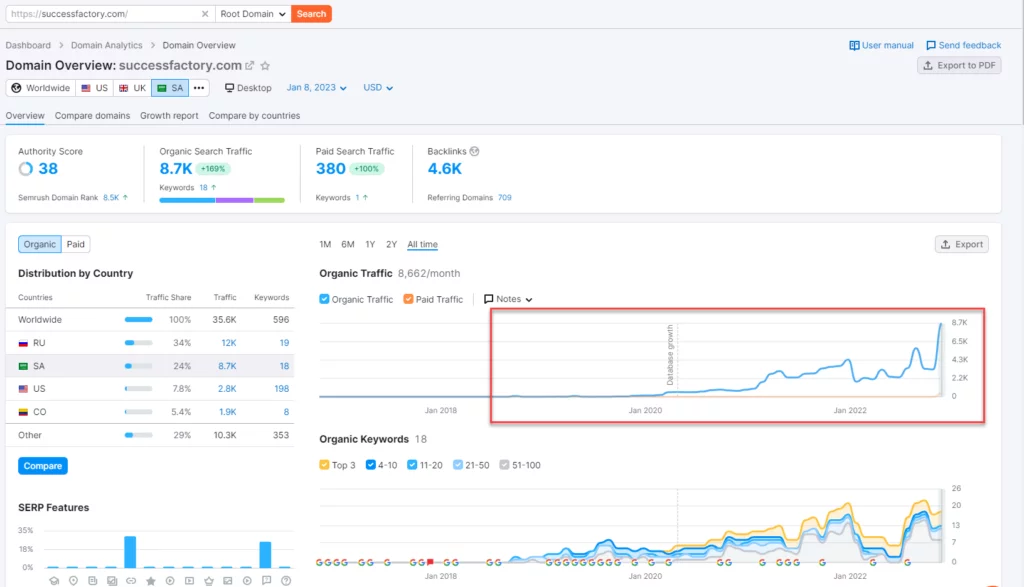Click the image pack icon in SERP Features
This screenshot has height=587, width=1024.
[x=227, y=580]
